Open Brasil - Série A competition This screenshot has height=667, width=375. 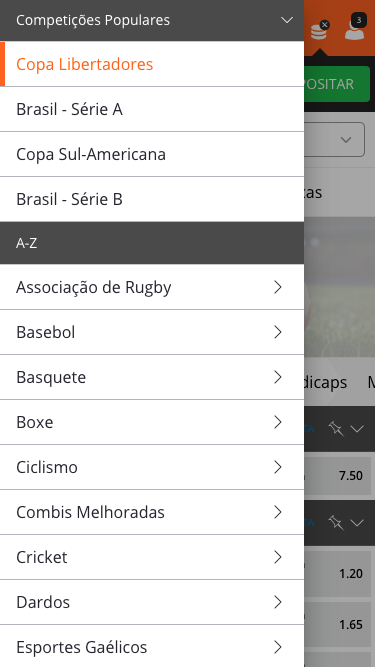pyautogui.click(x=152, y=109)
